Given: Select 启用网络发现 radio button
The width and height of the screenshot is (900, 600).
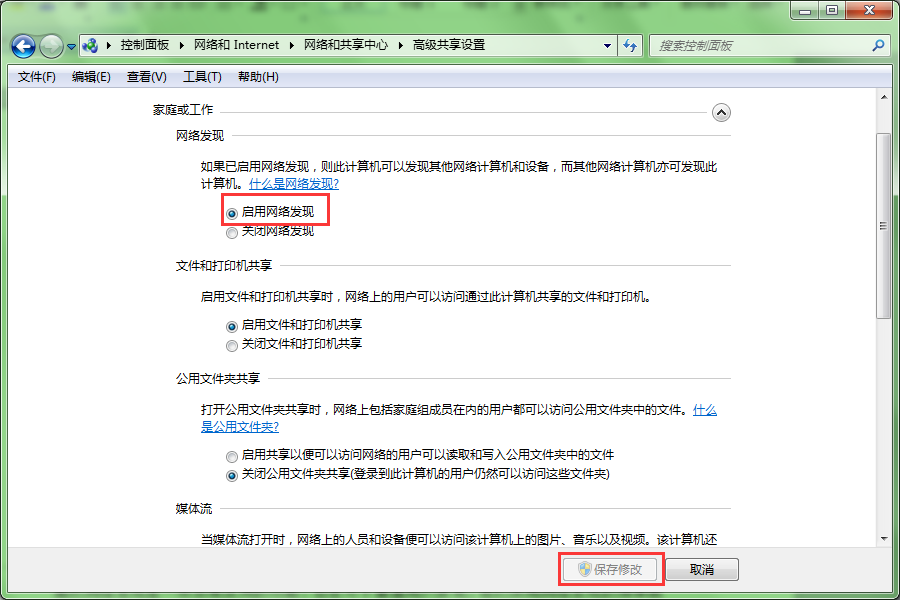Looking at the screenshot, I should [232, 214].
